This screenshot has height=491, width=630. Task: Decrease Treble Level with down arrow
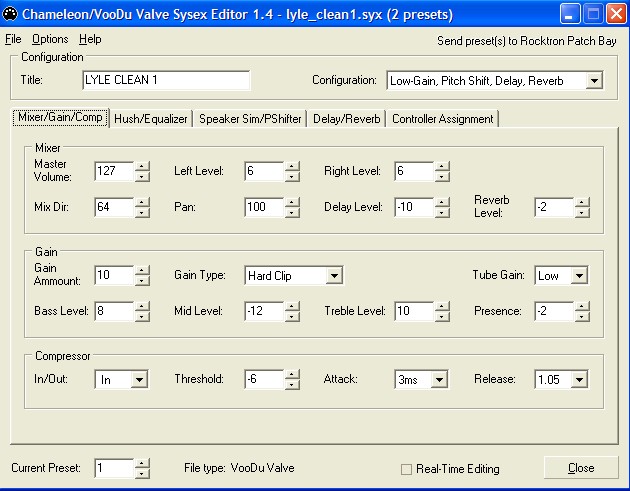pyautogui.click(x=442, y=317)
